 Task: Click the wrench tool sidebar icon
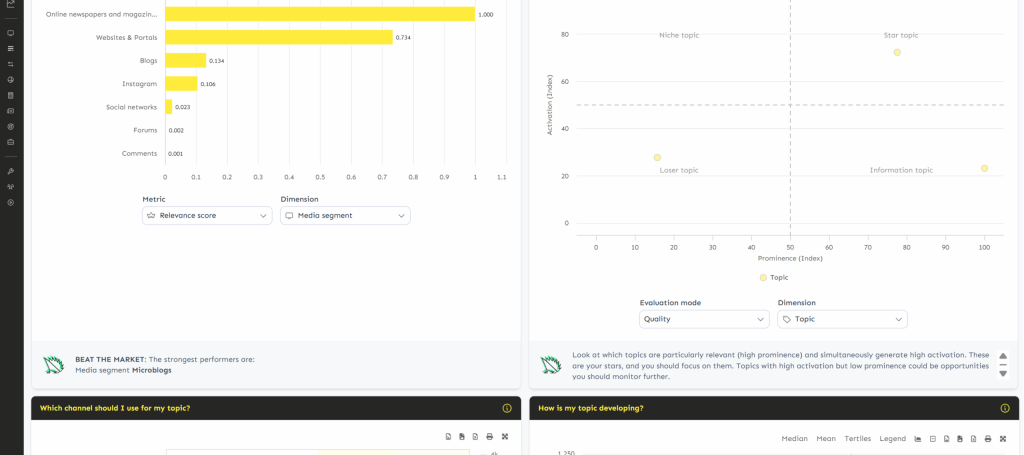[x=10, y=171]
